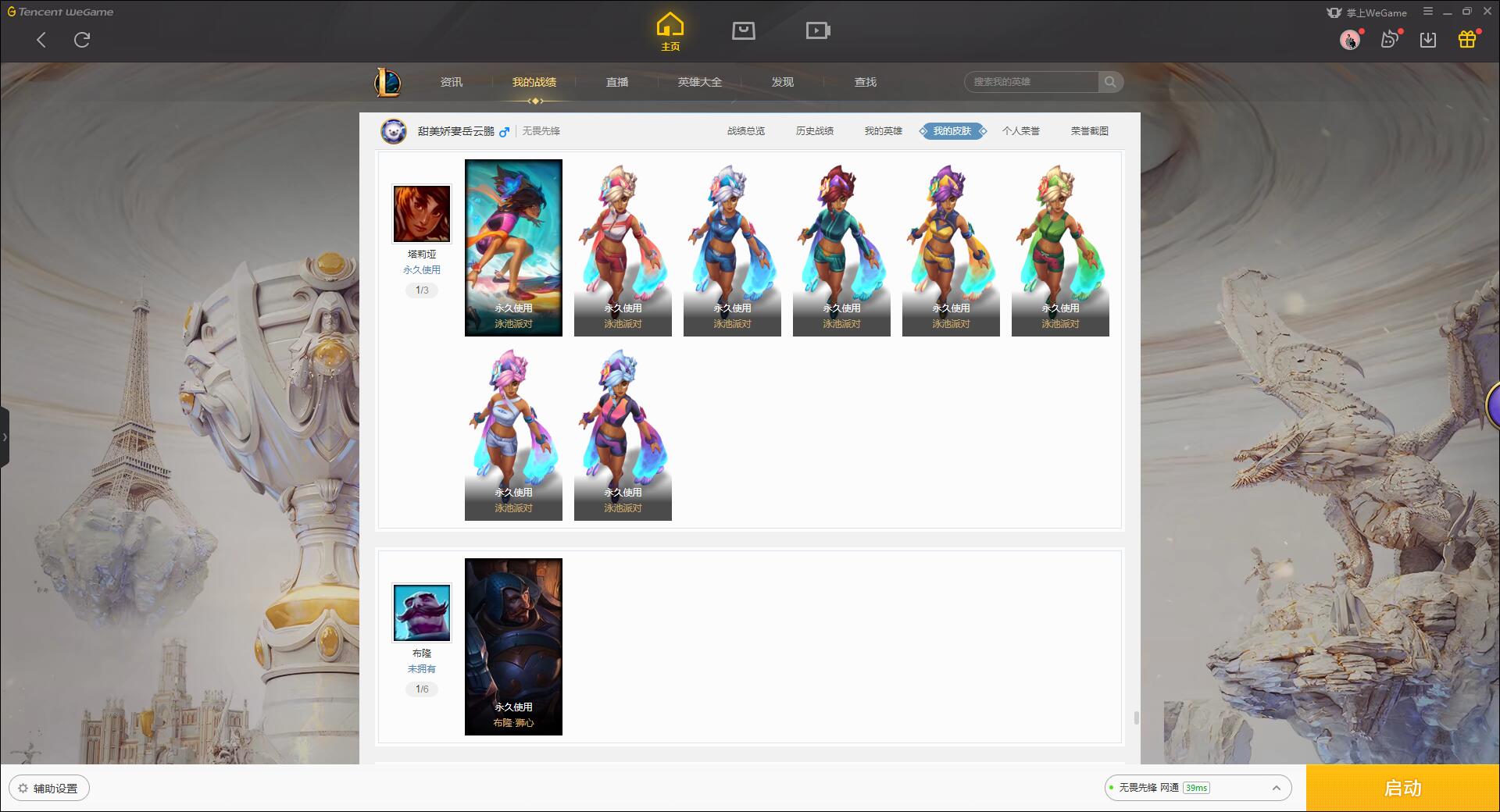The image size is (1500, 812).
Task: Select green Taliyah chroma skin
Action: coord(1060,248)
